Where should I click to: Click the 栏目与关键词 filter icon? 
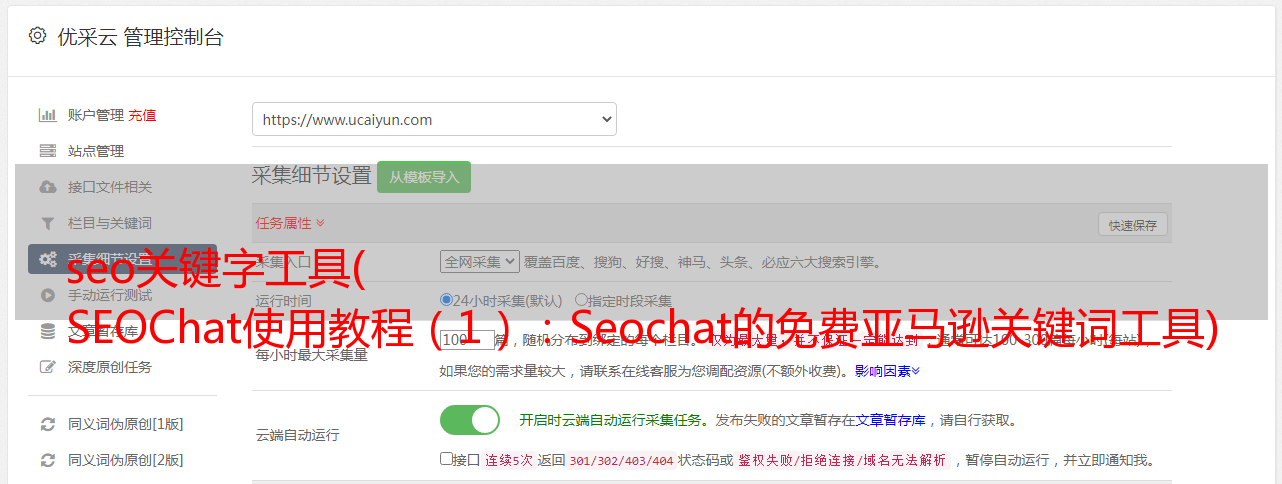[x=47, y=223]
